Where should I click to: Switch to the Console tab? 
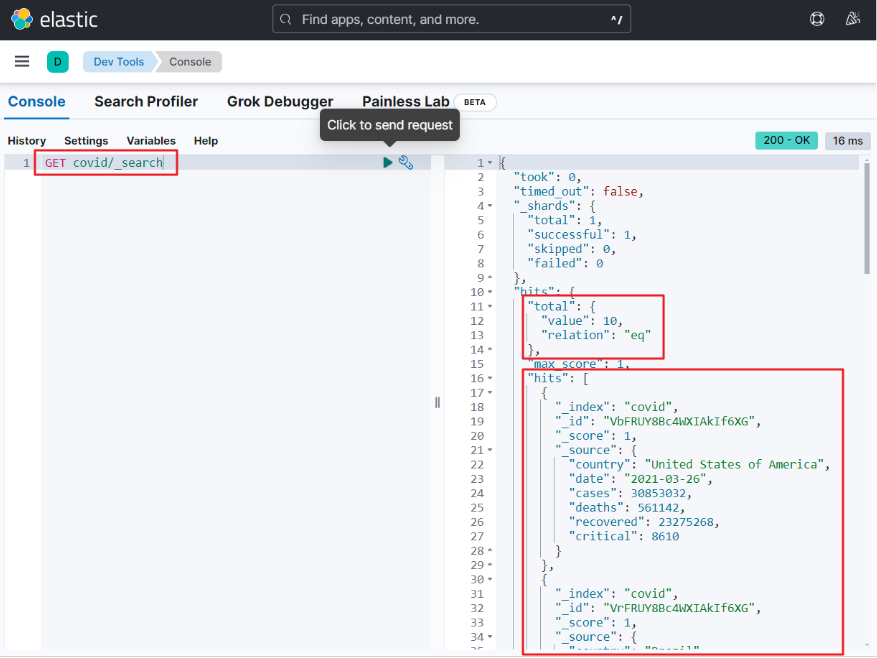pos(36,102)
